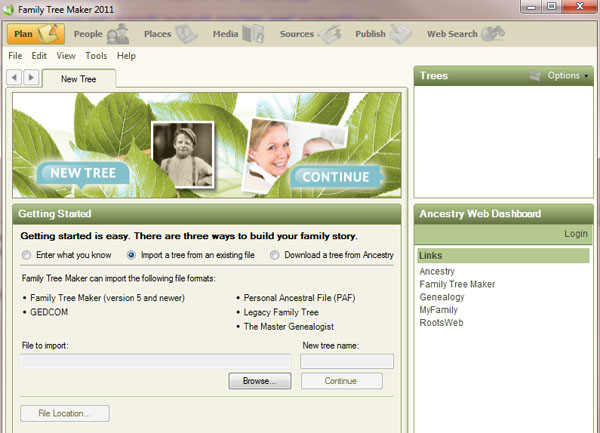The image size is (600, 433).
Task: Click the Trees panel options icon
Action: click(x=535, y=76)
